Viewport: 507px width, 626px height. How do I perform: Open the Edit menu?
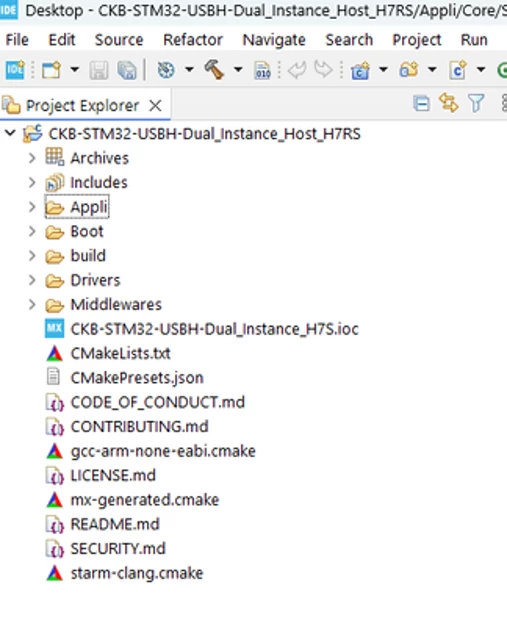click(61, 40)
